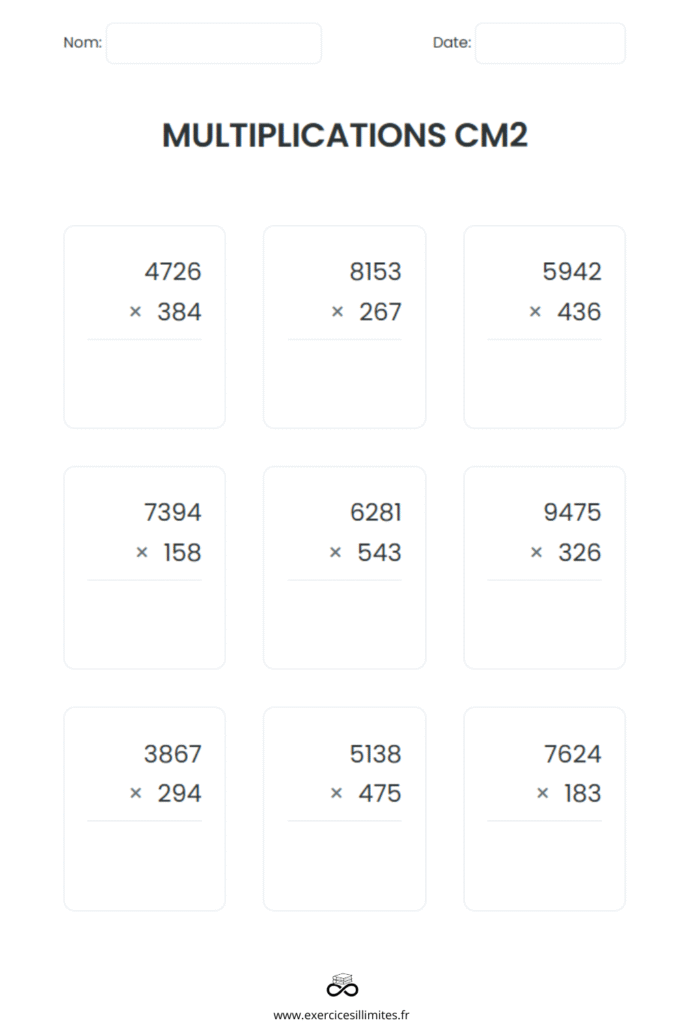Screen dimensions: 683x1024
Task: Open the www.exercicesillimites.fr link
Action: [x=342, y=1015]
